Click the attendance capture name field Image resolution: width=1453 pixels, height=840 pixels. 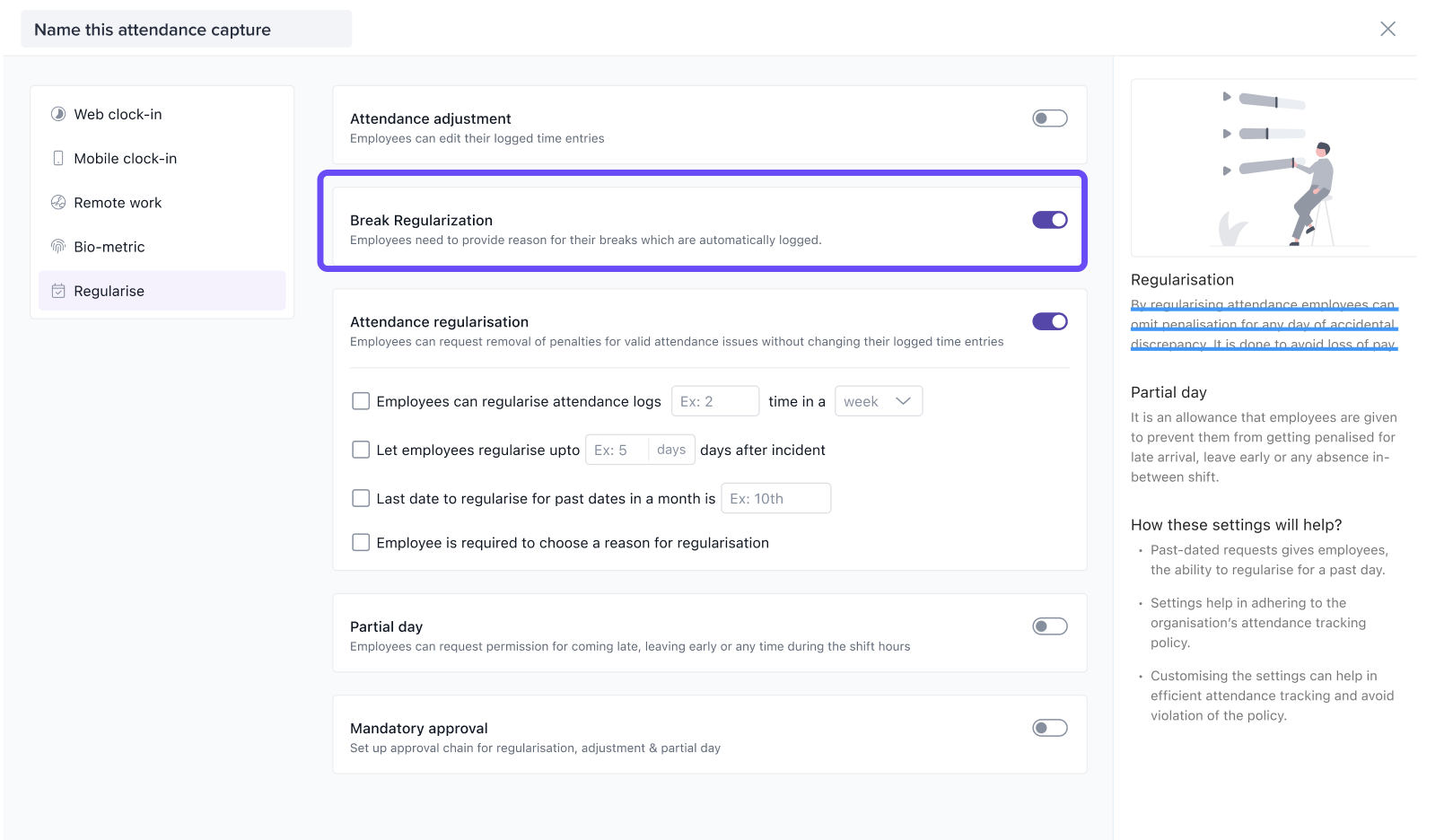[x=186, y=30]
